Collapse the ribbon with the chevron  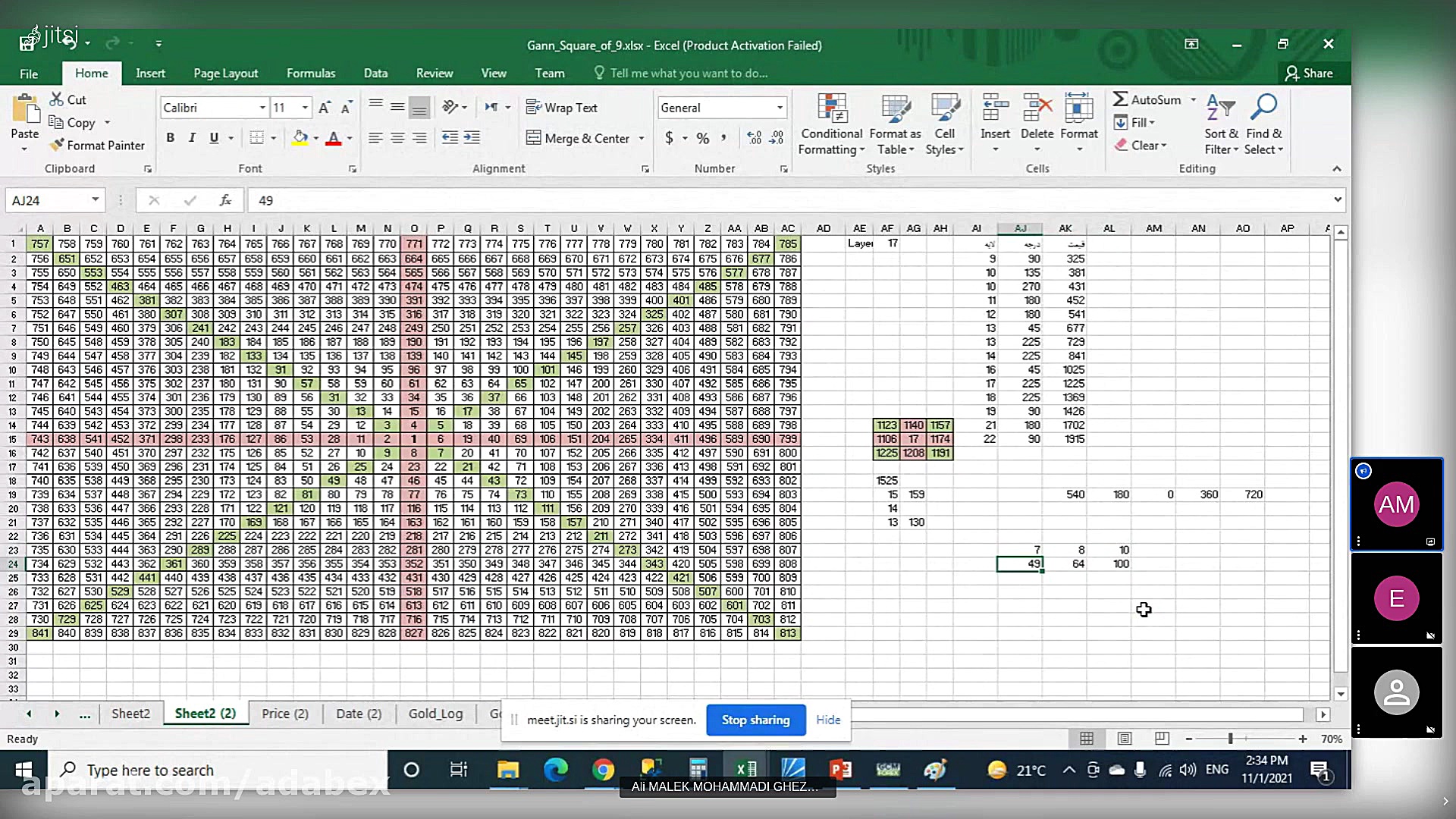1337,168
